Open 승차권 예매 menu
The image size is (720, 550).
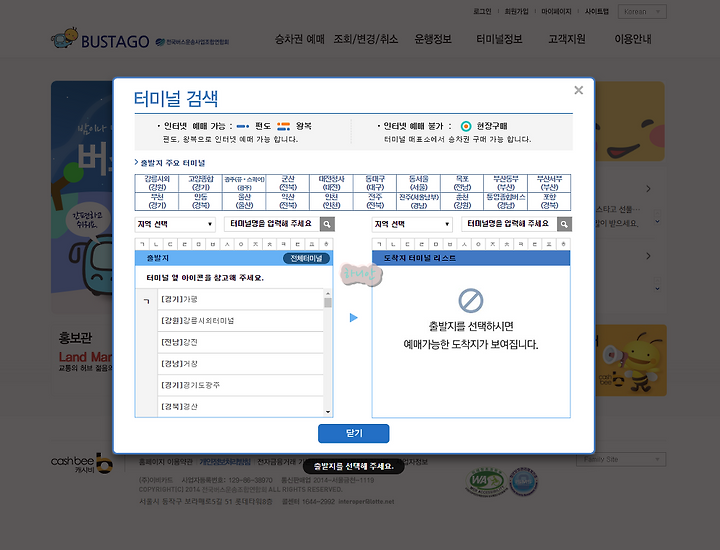(299, 39)
